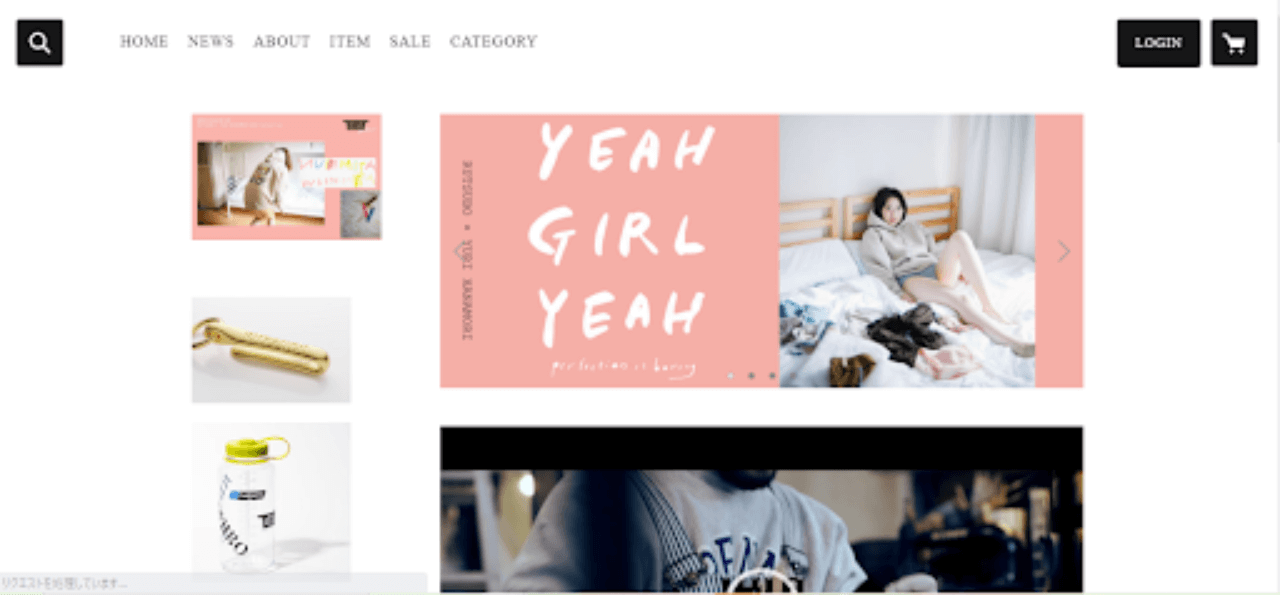Click the LOGIN button

tap(1158, 43)
